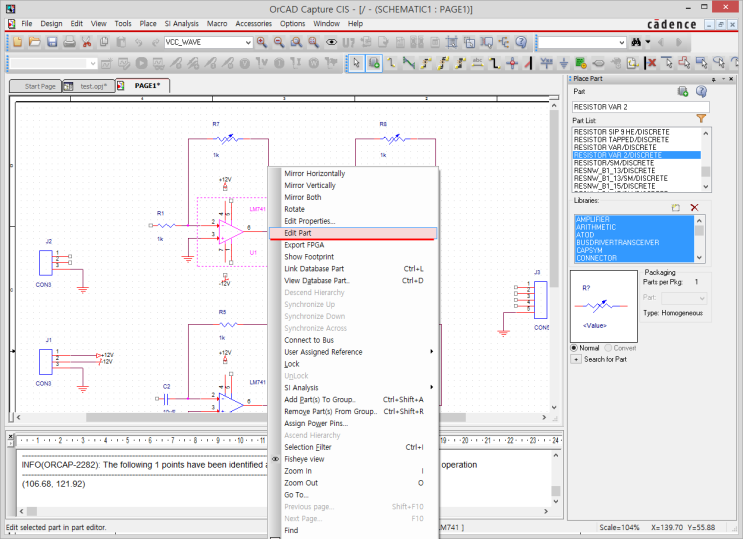Open a file with the folder icon
The image size is (743, 539).
point(35,42)
